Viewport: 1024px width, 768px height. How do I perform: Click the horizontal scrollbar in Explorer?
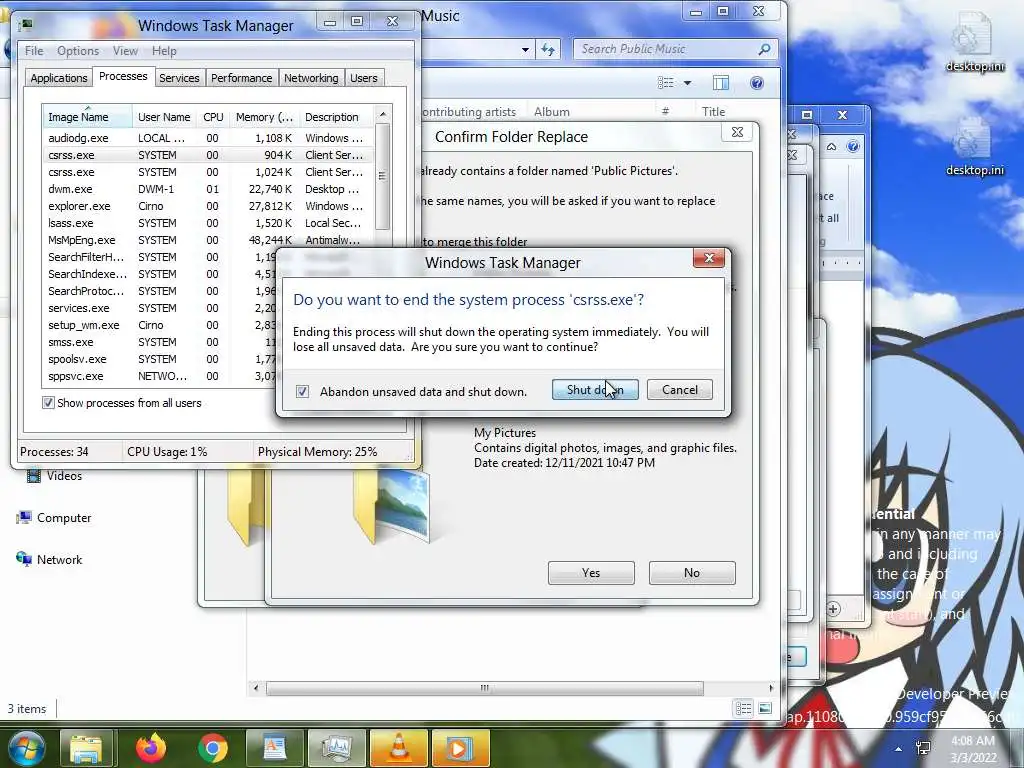485,688
